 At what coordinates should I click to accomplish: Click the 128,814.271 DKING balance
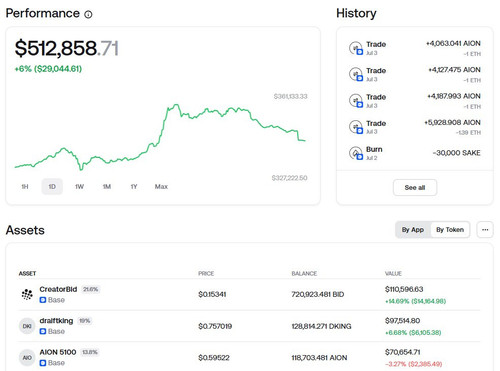click(321, 326)
